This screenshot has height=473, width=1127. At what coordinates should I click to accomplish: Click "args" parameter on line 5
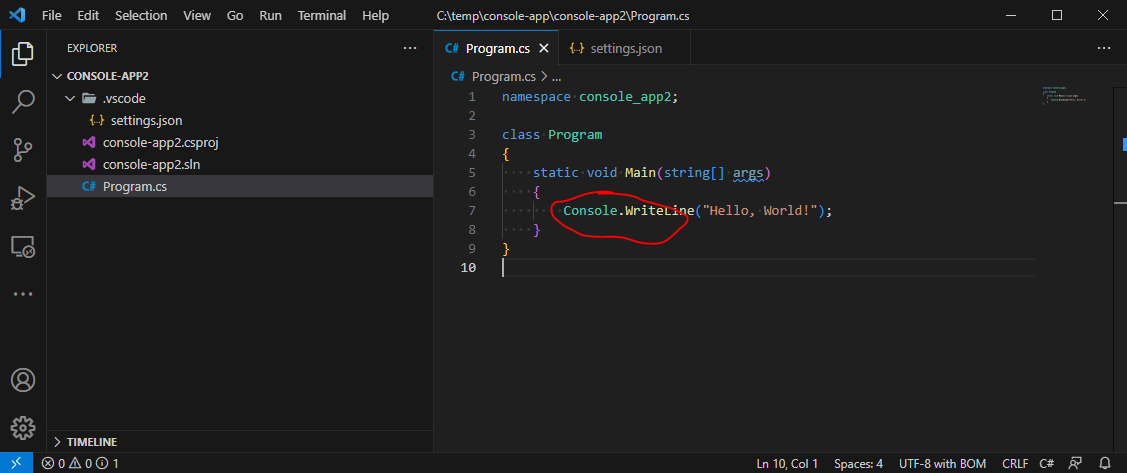click(x=748, y=173)
